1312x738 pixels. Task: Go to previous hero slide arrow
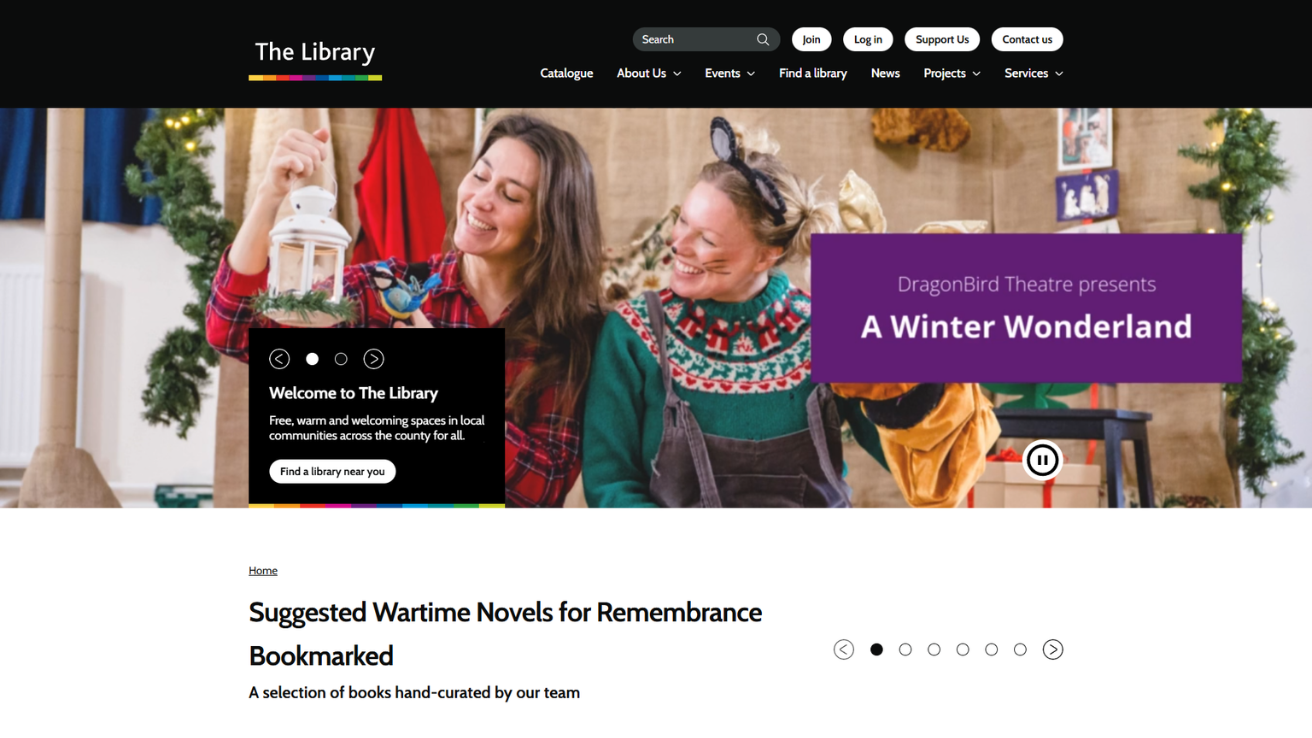(x=280, y=359)
